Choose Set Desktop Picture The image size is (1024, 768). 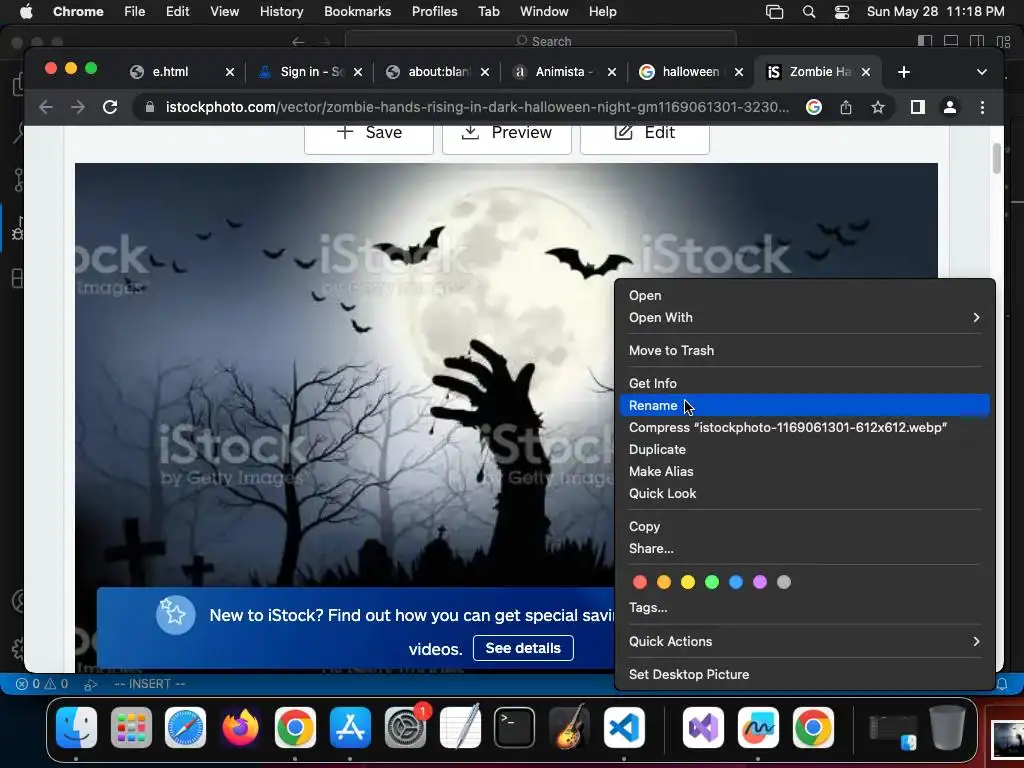tap(805, 675)
